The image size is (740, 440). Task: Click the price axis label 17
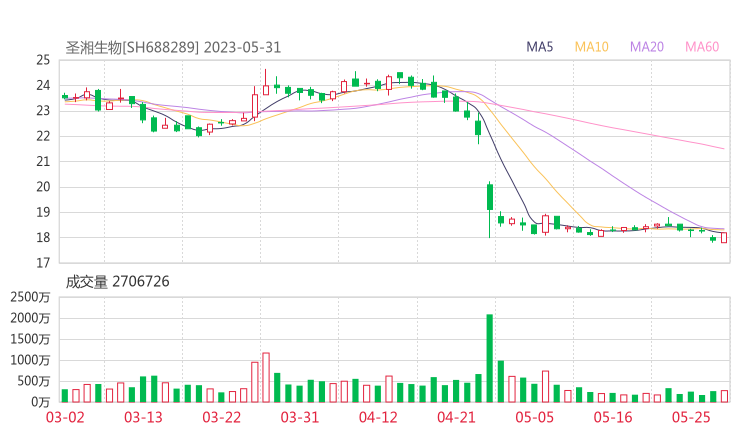pyautogui.click(x=43, y=263)
